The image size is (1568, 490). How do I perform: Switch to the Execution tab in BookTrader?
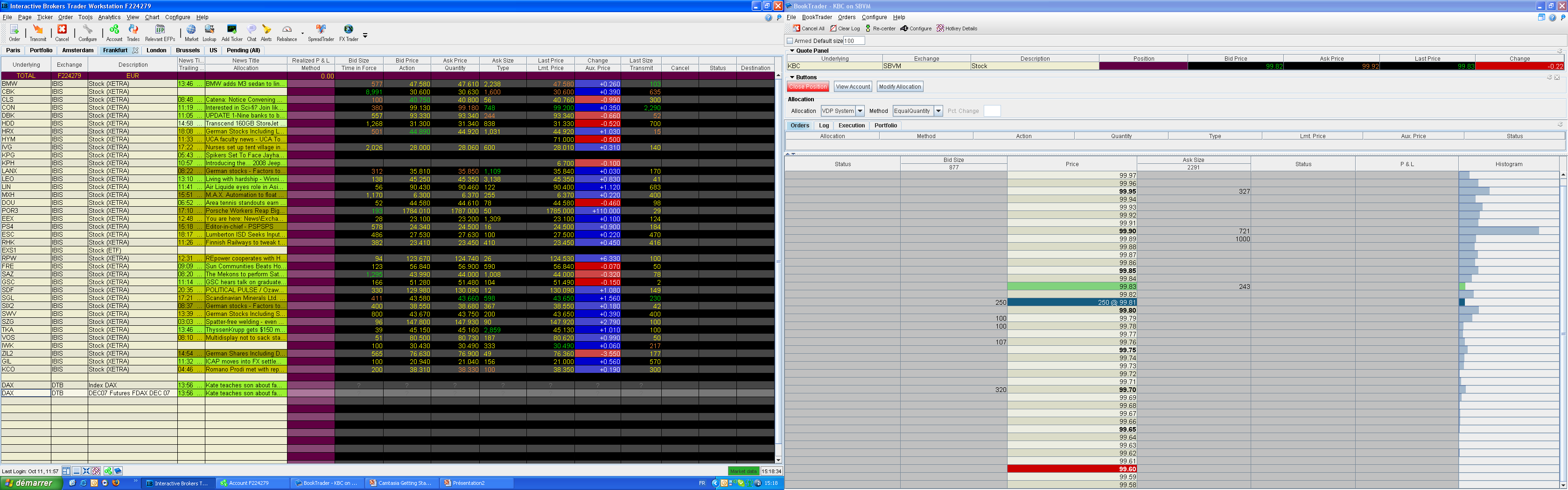pyautogui.click(x=852, y=126)
